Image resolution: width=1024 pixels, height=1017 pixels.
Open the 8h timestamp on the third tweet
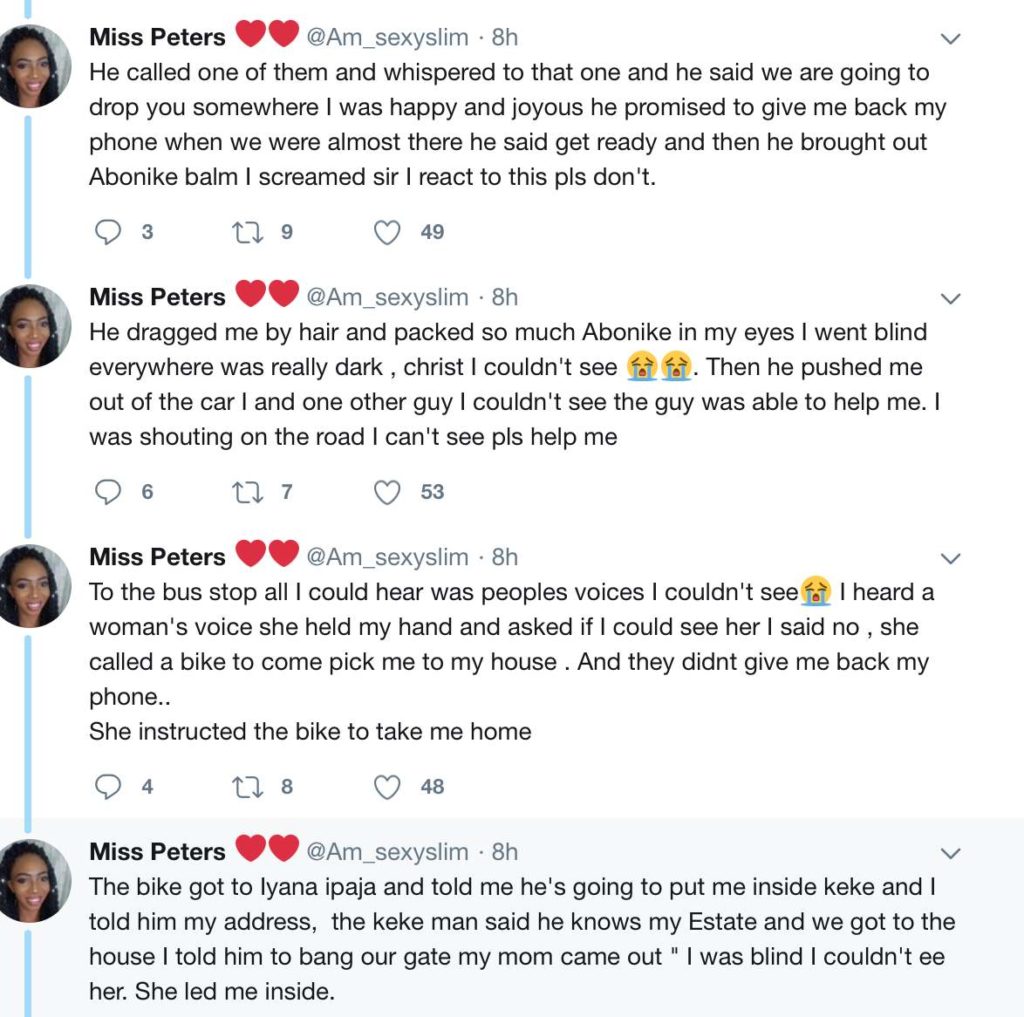click(x=505, y=556)
